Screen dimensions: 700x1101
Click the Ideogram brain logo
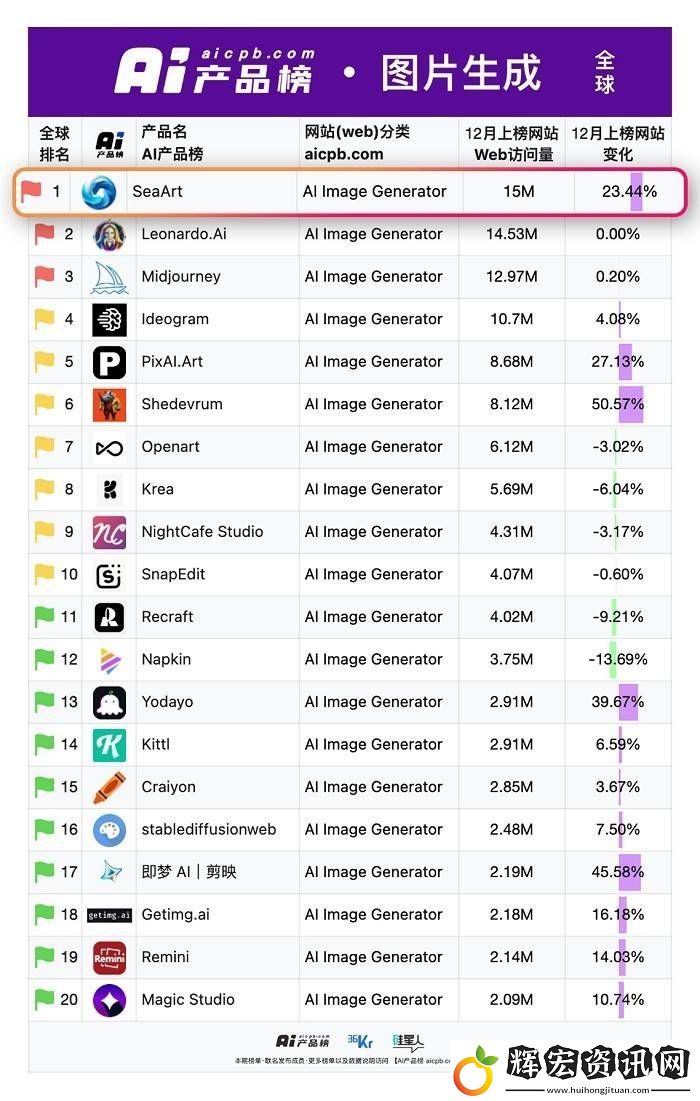coord(110,319)
